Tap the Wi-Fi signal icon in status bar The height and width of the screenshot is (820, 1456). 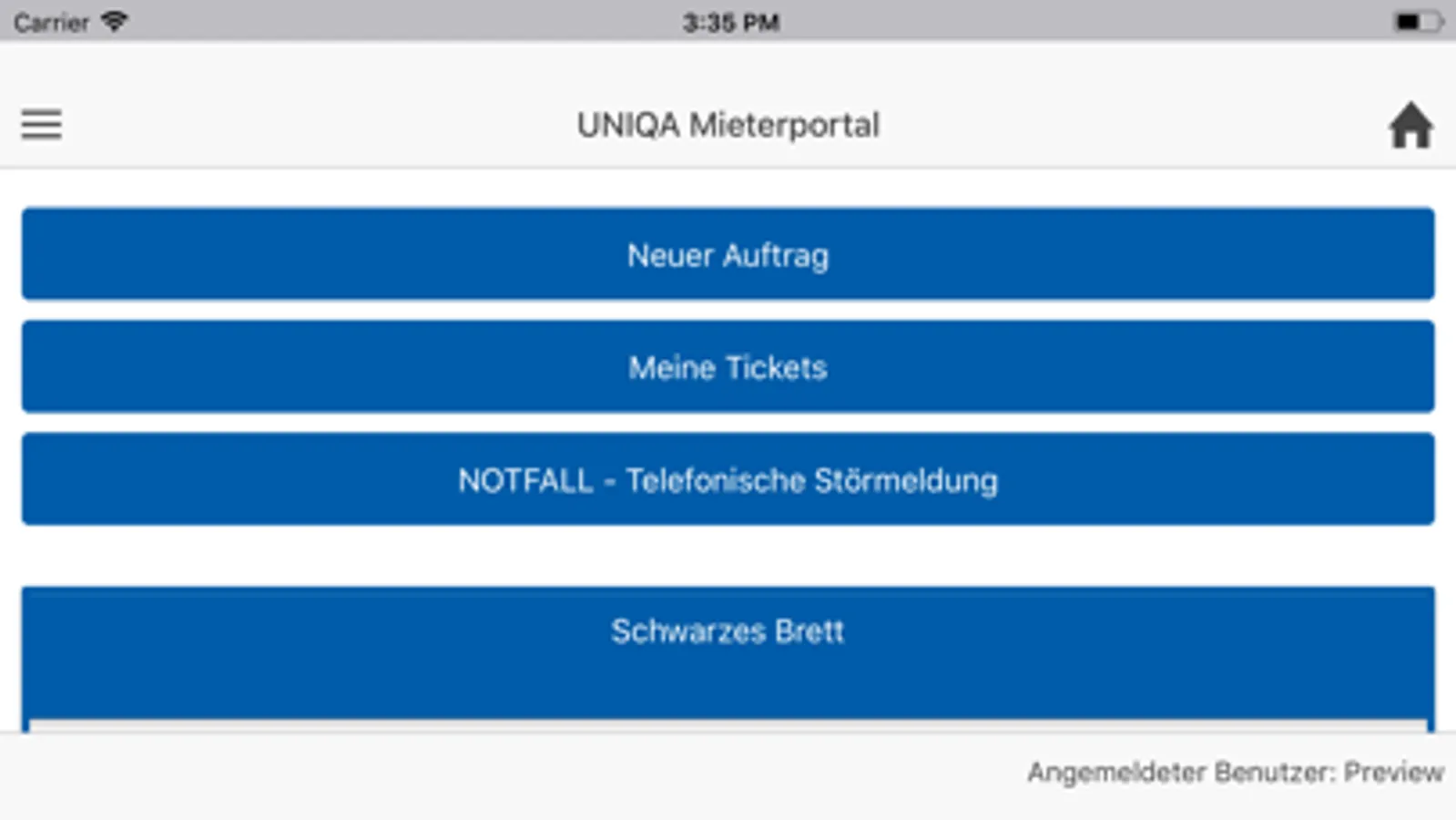[x=115, y=21]
